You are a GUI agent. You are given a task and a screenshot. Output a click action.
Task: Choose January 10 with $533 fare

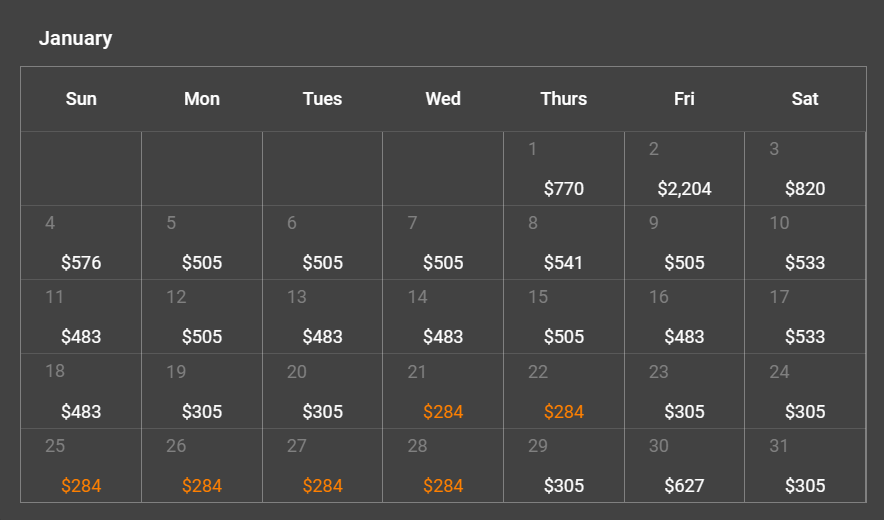[805, 244]
